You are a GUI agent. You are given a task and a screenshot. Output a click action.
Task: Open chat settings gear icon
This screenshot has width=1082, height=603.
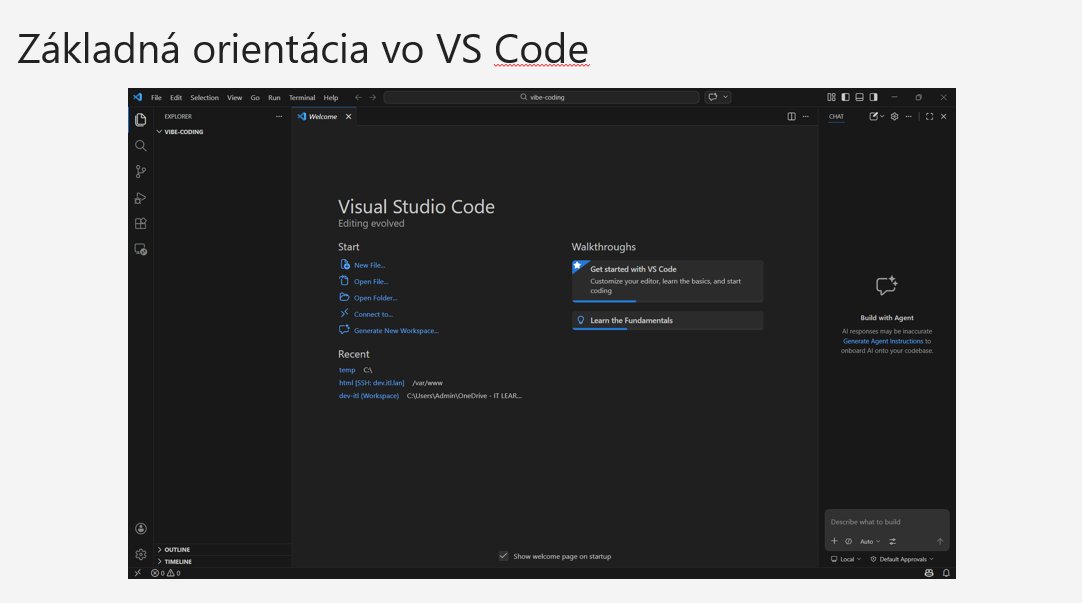894,117
